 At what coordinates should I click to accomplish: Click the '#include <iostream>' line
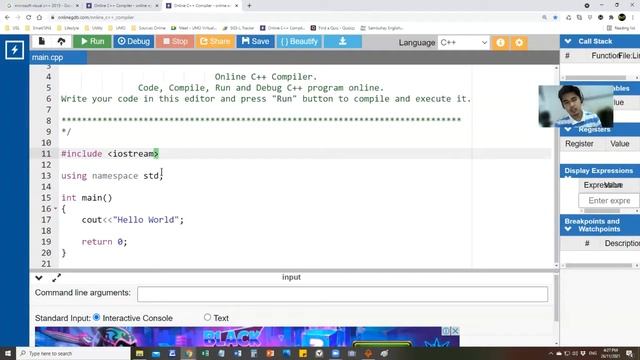[110, 154]
